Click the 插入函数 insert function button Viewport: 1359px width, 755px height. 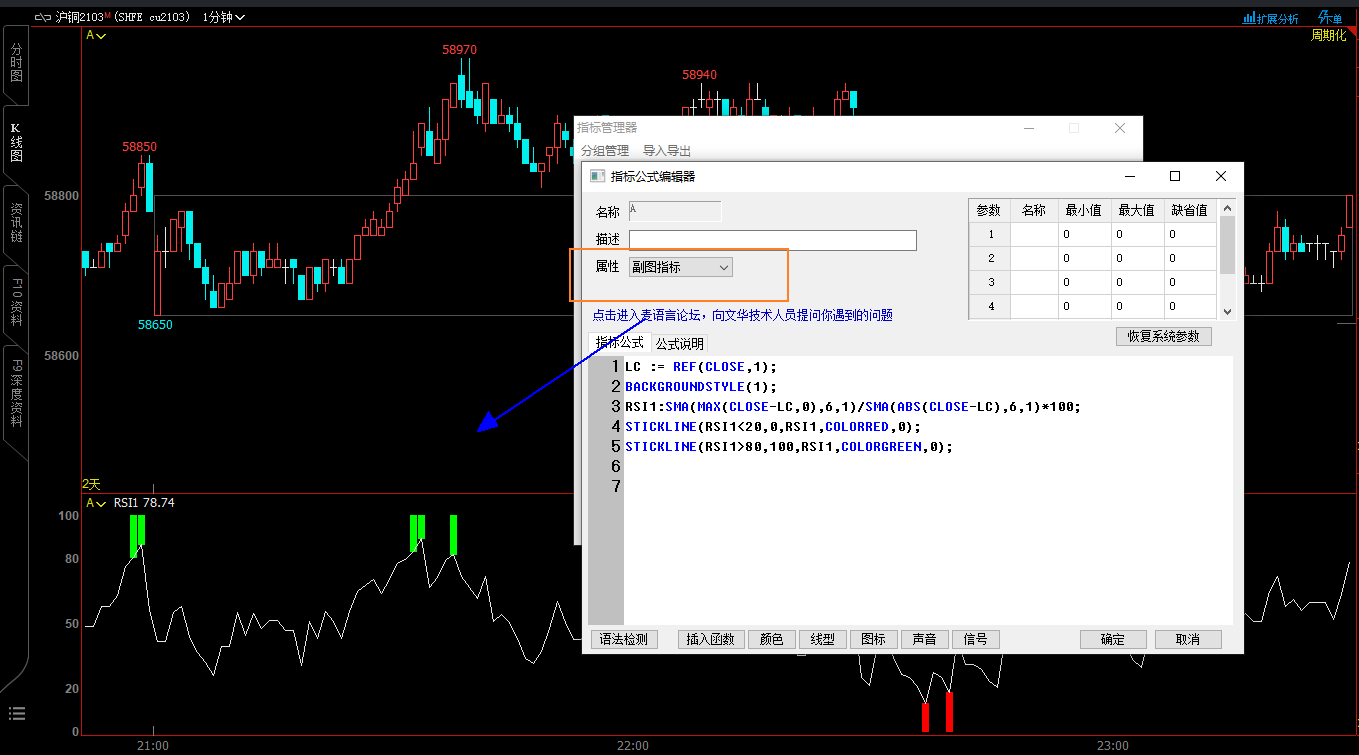tap(711, 639)
